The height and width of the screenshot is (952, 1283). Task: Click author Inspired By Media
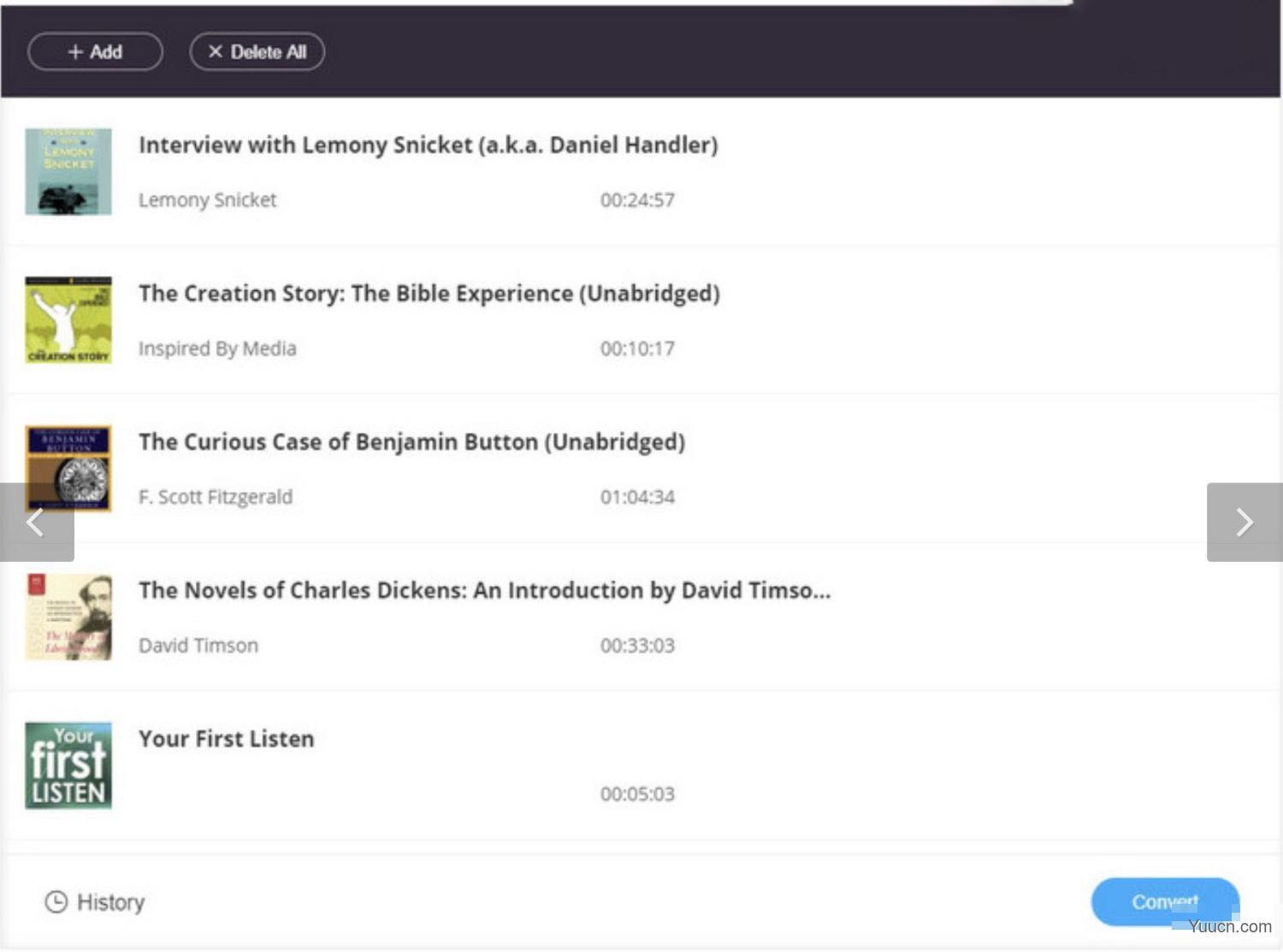[x=218, y=349]
